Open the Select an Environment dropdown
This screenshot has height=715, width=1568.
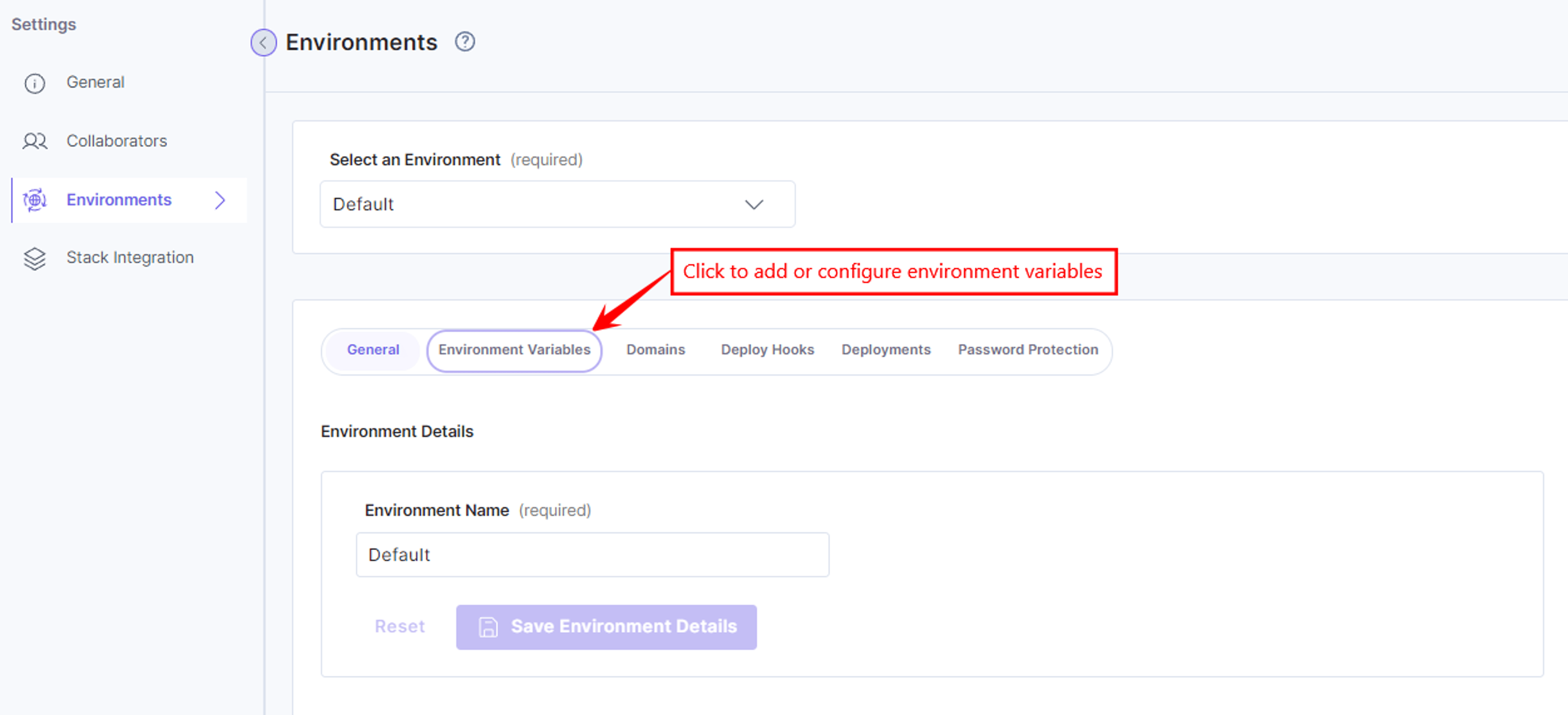point(557,204)
